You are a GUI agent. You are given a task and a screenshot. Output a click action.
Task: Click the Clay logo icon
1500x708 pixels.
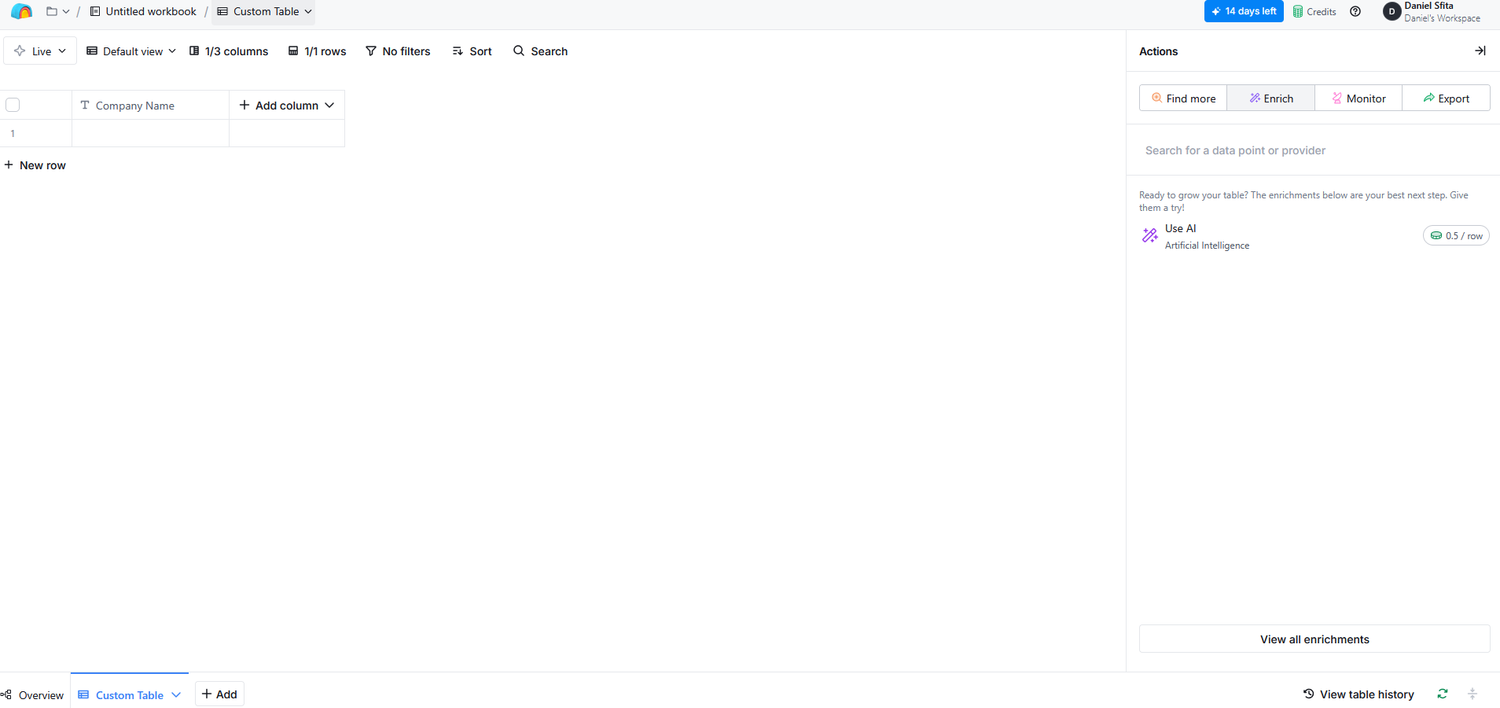[21, 11]
